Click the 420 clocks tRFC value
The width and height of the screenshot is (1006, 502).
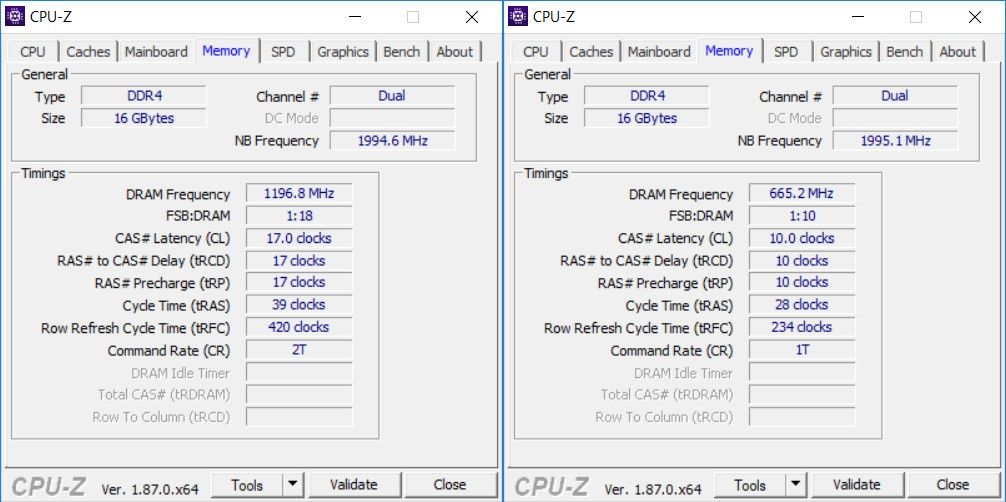(x=299, y=327)
